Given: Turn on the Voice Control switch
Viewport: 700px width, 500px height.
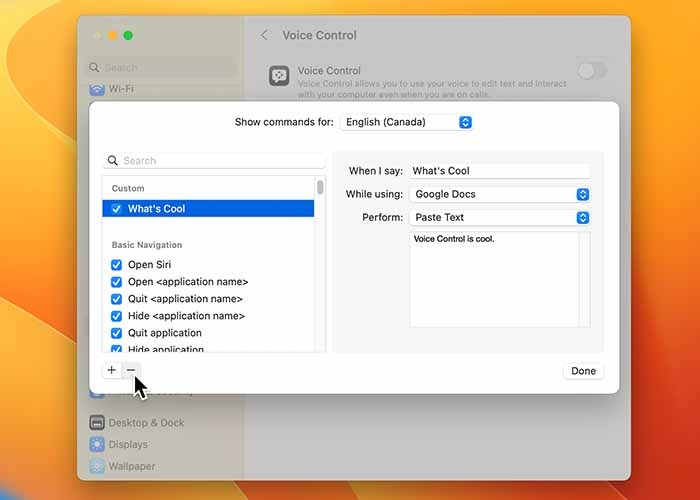Looking at the screenshot, I should click(x=592, y=71).
